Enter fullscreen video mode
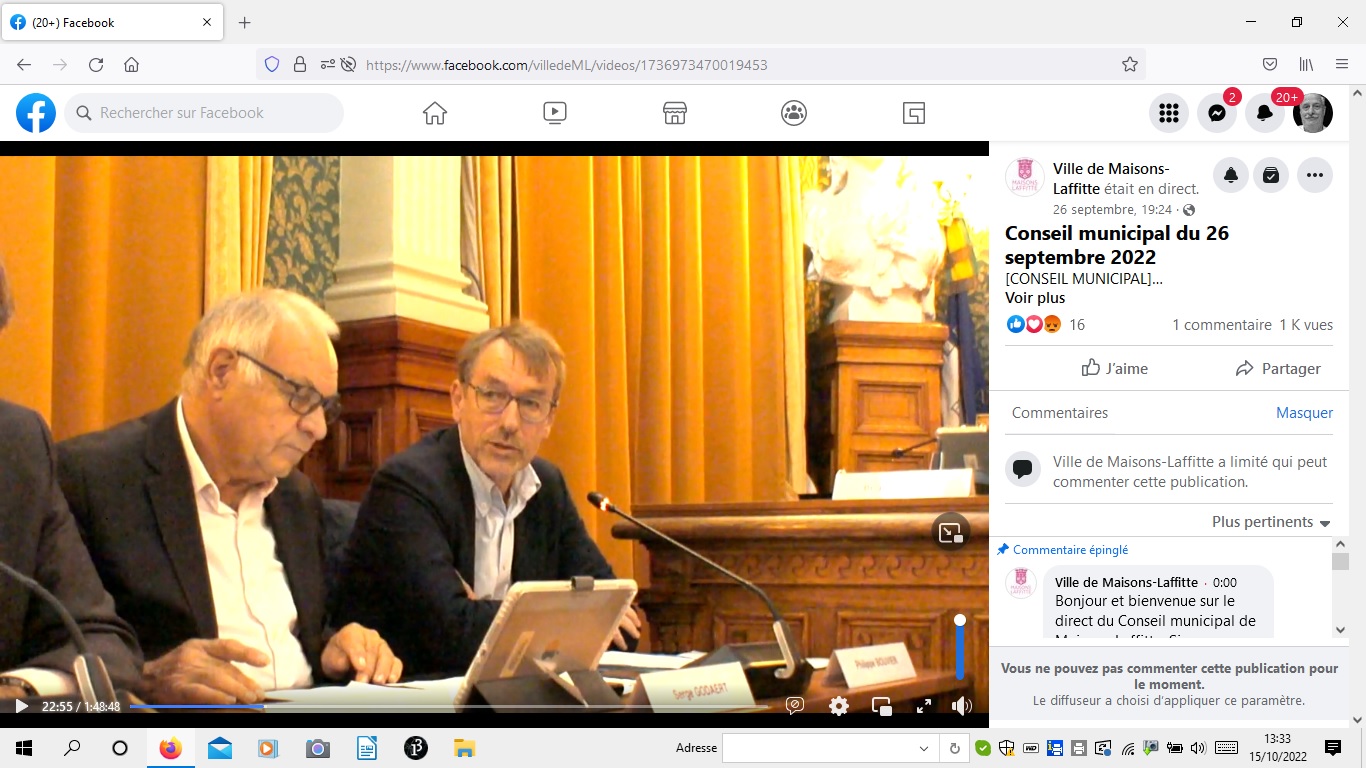The width and height of the screenshot is (1366, 768). click(924, 706)
